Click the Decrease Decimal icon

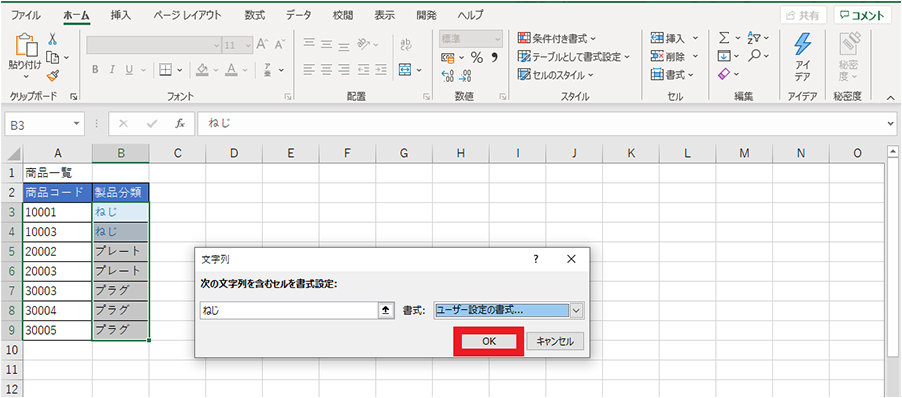tap(466, 76)
